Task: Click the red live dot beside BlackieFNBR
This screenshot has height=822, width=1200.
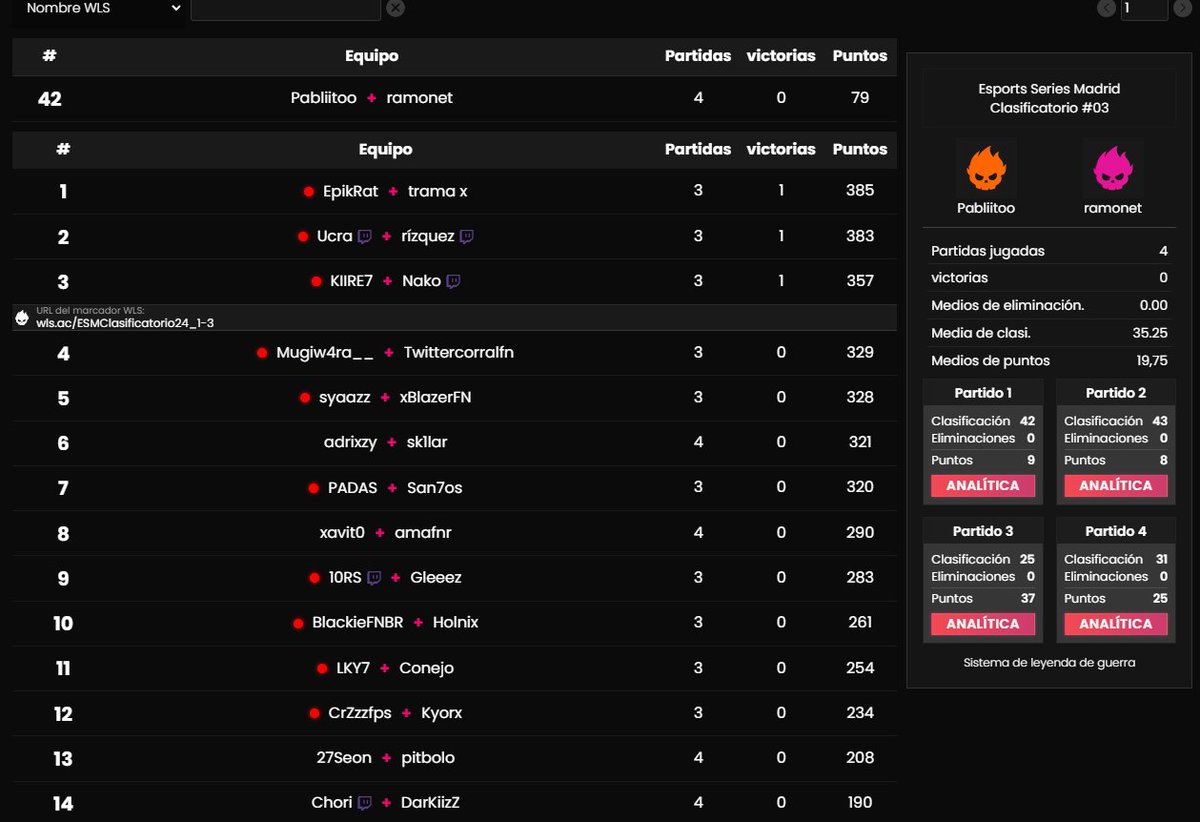Action: (298, 623)
